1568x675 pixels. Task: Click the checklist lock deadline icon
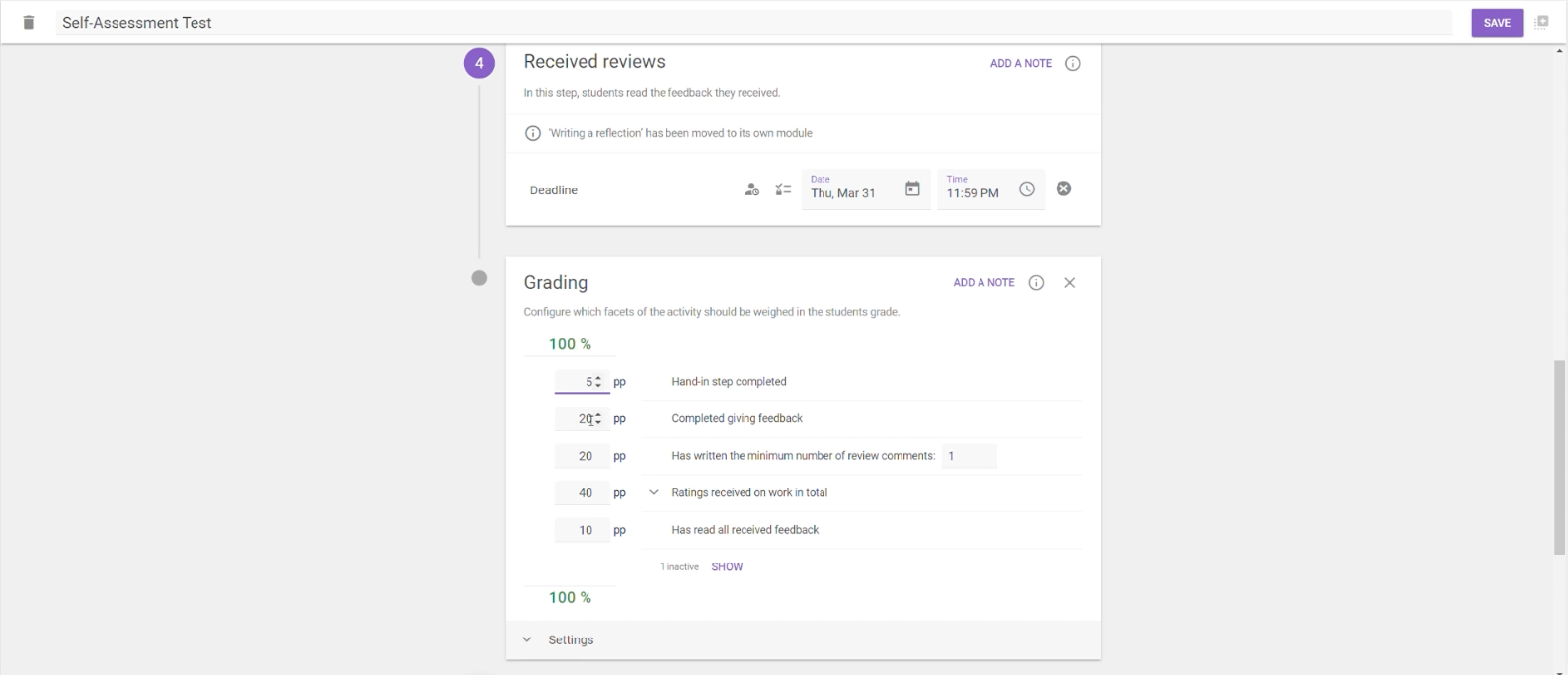click(783, 189)
